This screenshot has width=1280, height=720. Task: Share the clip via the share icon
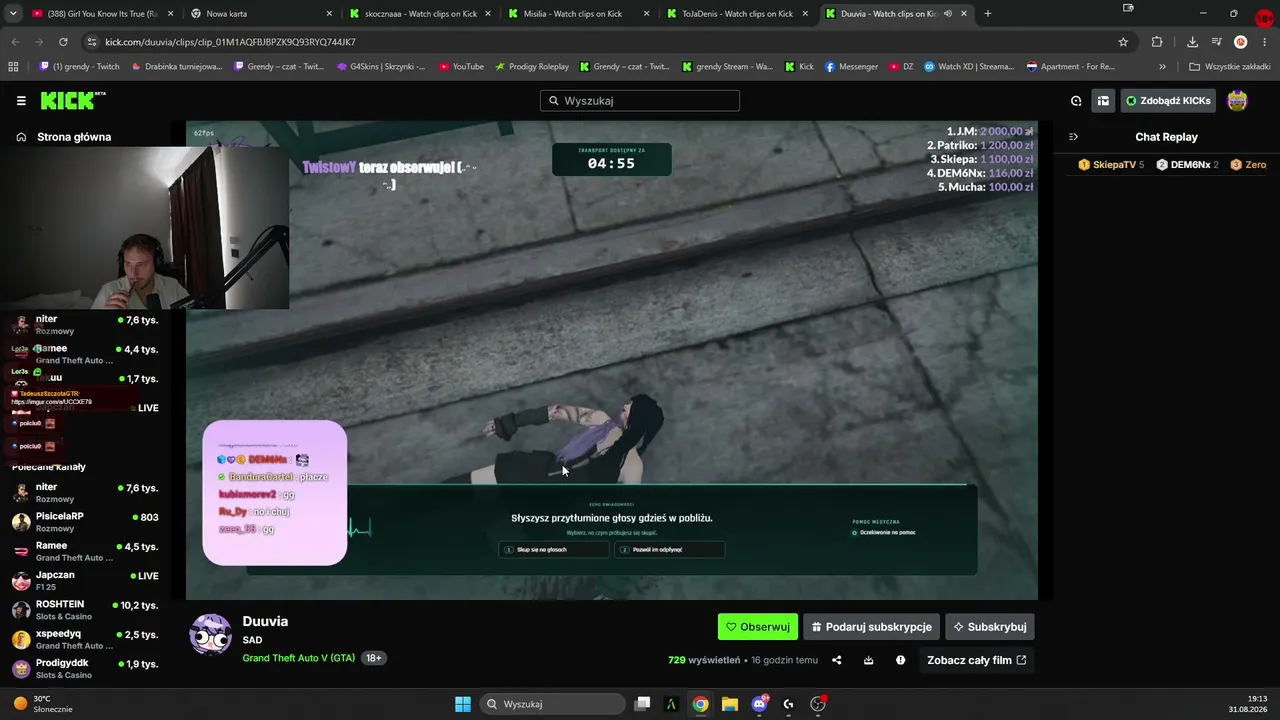[837, 660]
